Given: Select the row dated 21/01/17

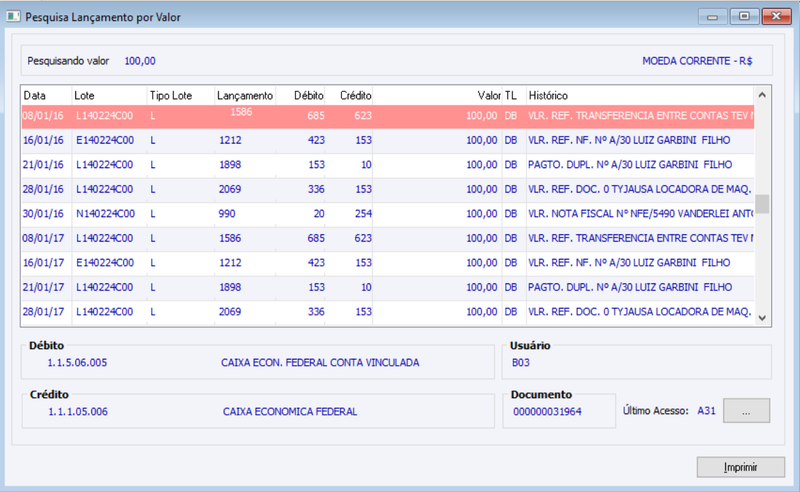Looking at the screenshot, I should pos(387,287).
